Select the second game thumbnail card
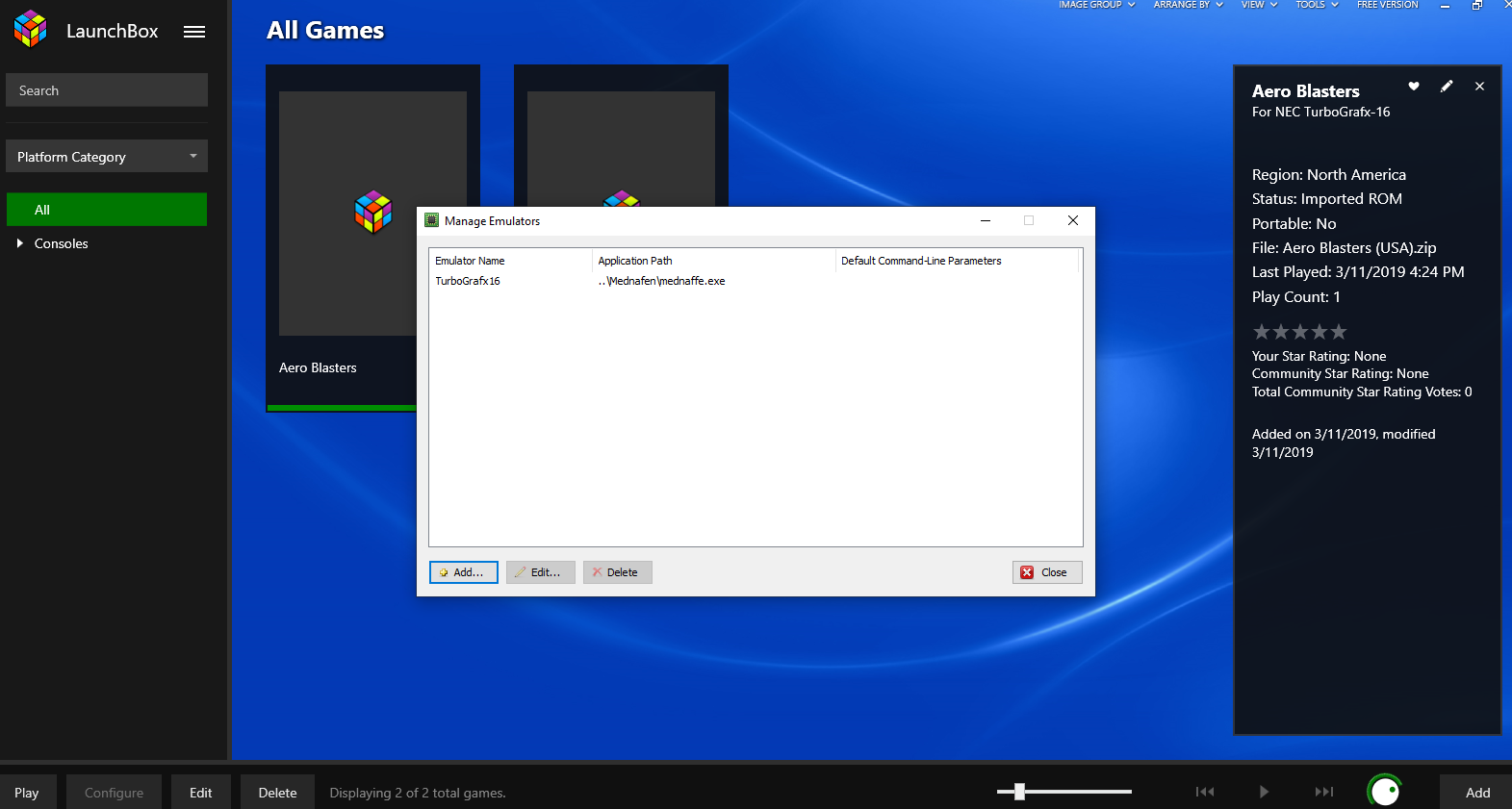 tap(621, 135)
